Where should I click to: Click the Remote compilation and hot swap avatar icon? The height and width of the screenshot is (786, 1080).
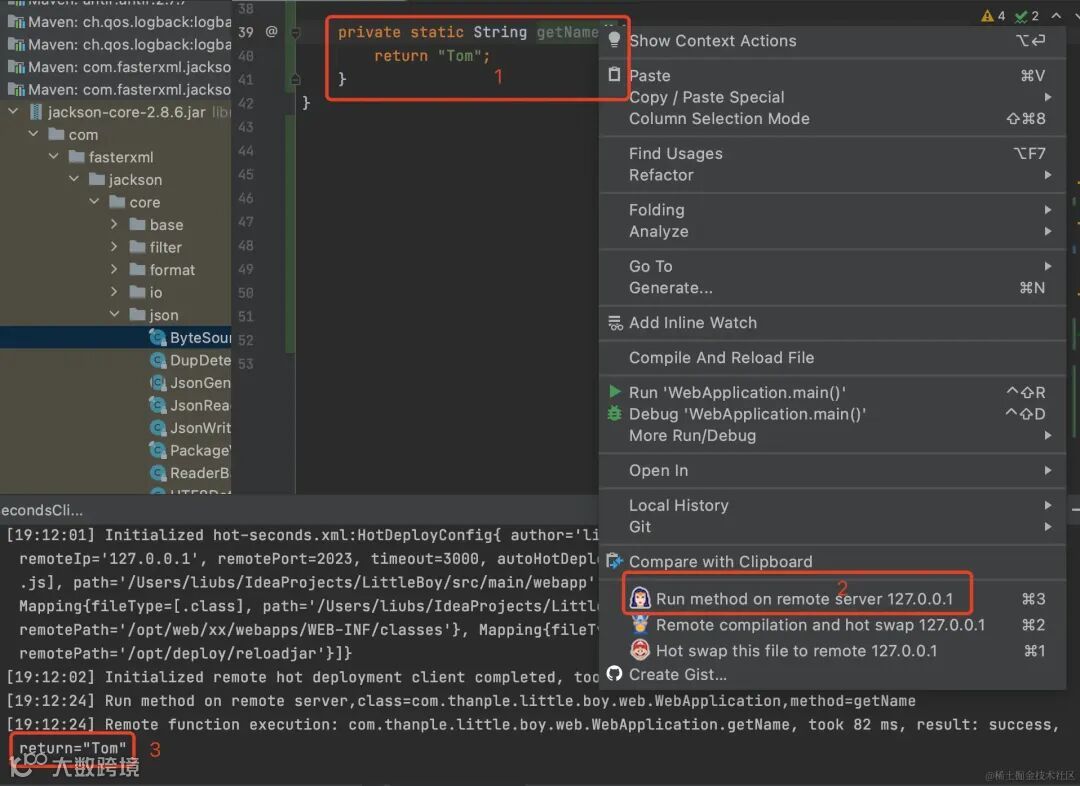(640, 625)
